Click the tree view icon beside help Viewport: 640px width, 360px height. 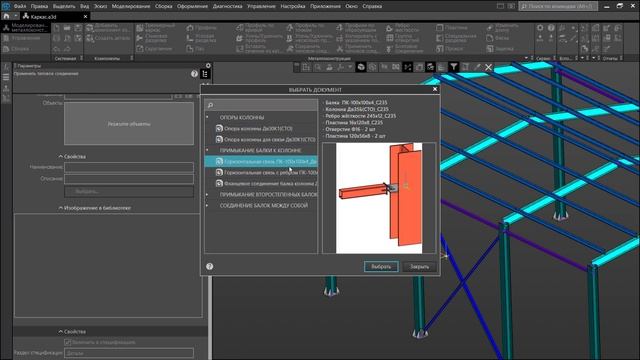[x=205, y=74]
